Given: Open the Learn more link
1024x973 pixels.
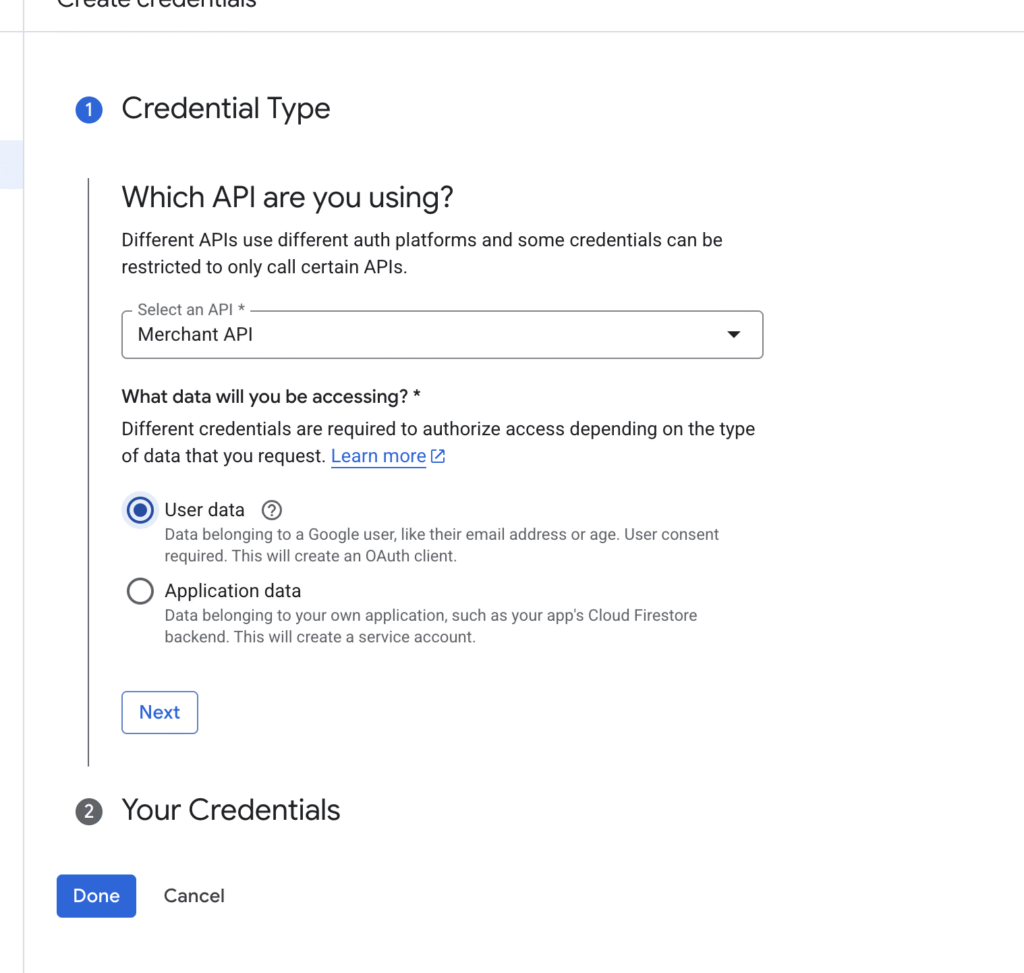Looking at the screenshot, I should [378, 456].
